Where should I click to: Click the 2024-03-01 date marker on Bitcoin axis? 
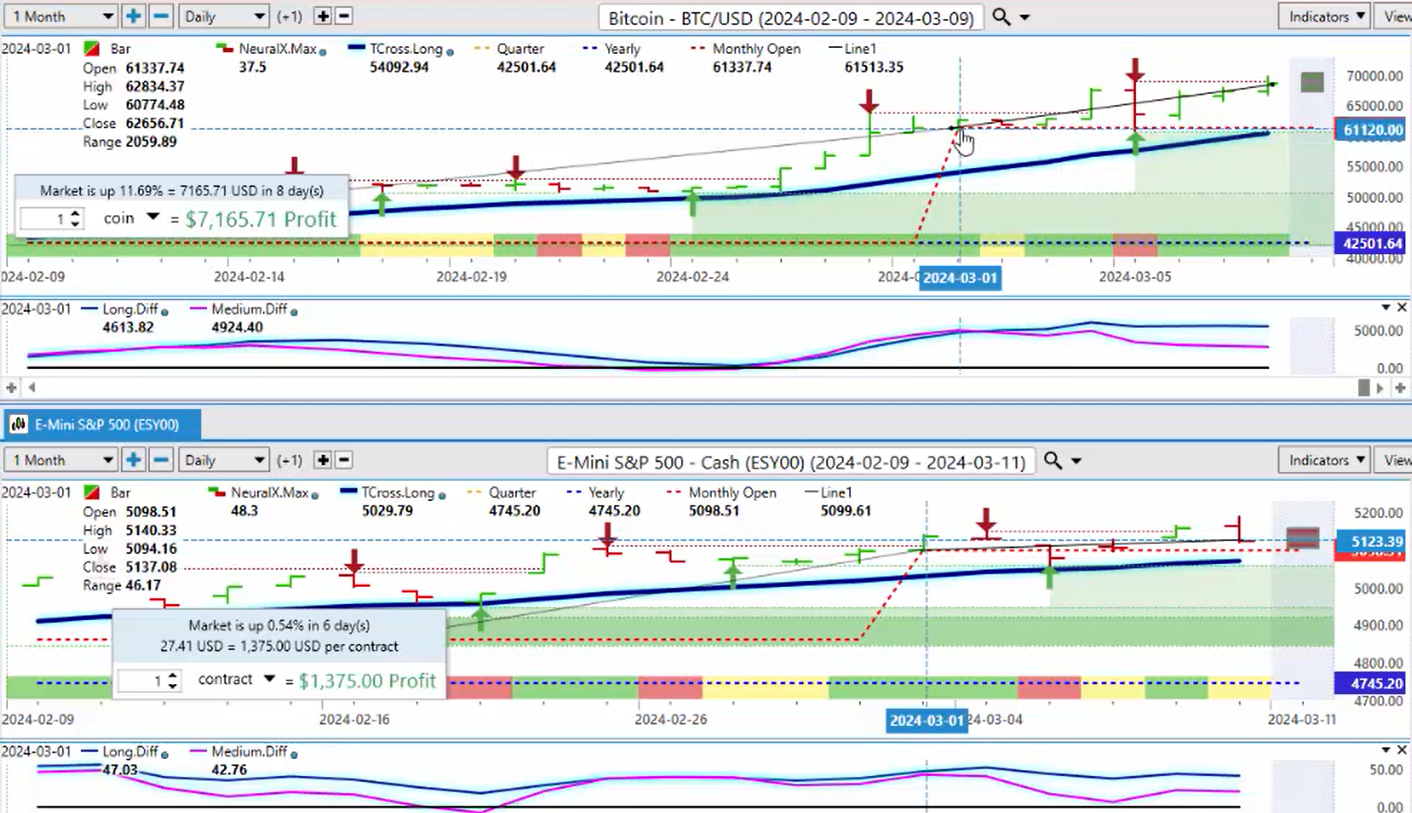[x=960, y=278]
